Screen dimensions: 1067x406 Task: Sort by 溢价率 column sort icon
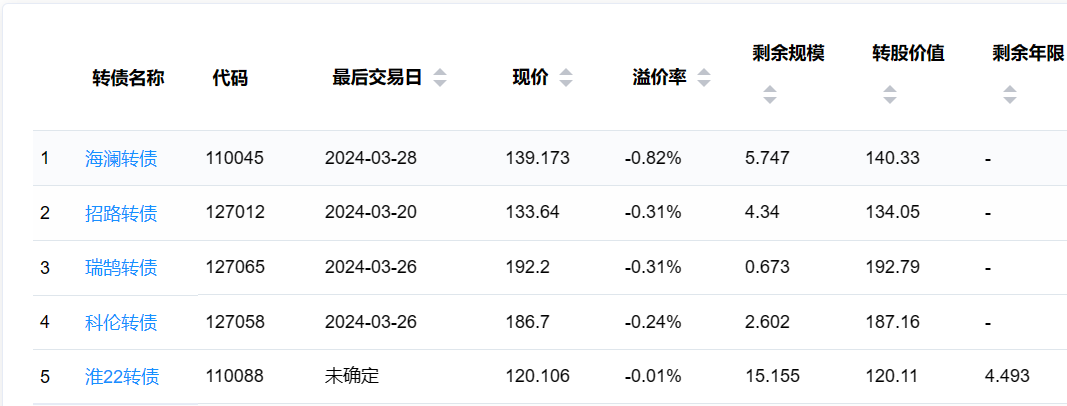pos(704,78)
